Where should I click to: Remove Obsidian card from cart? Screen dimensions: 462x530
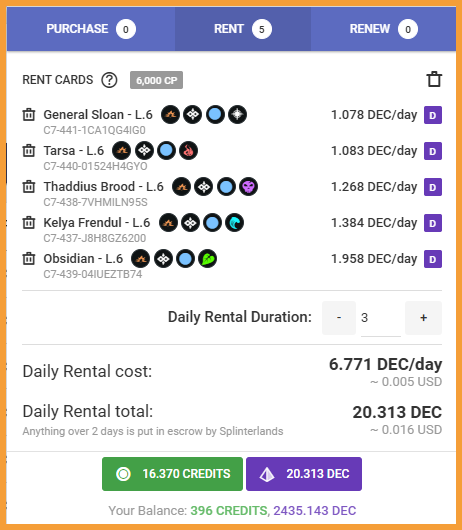coord(29,259)
